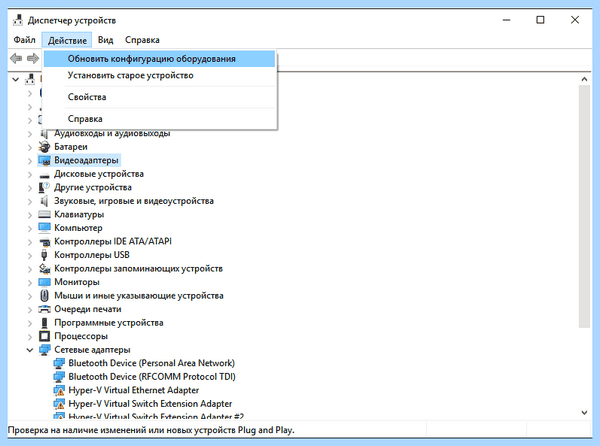Click the Клавиатуры keyboard icon

pyautogui.click(x=44, y=215)
